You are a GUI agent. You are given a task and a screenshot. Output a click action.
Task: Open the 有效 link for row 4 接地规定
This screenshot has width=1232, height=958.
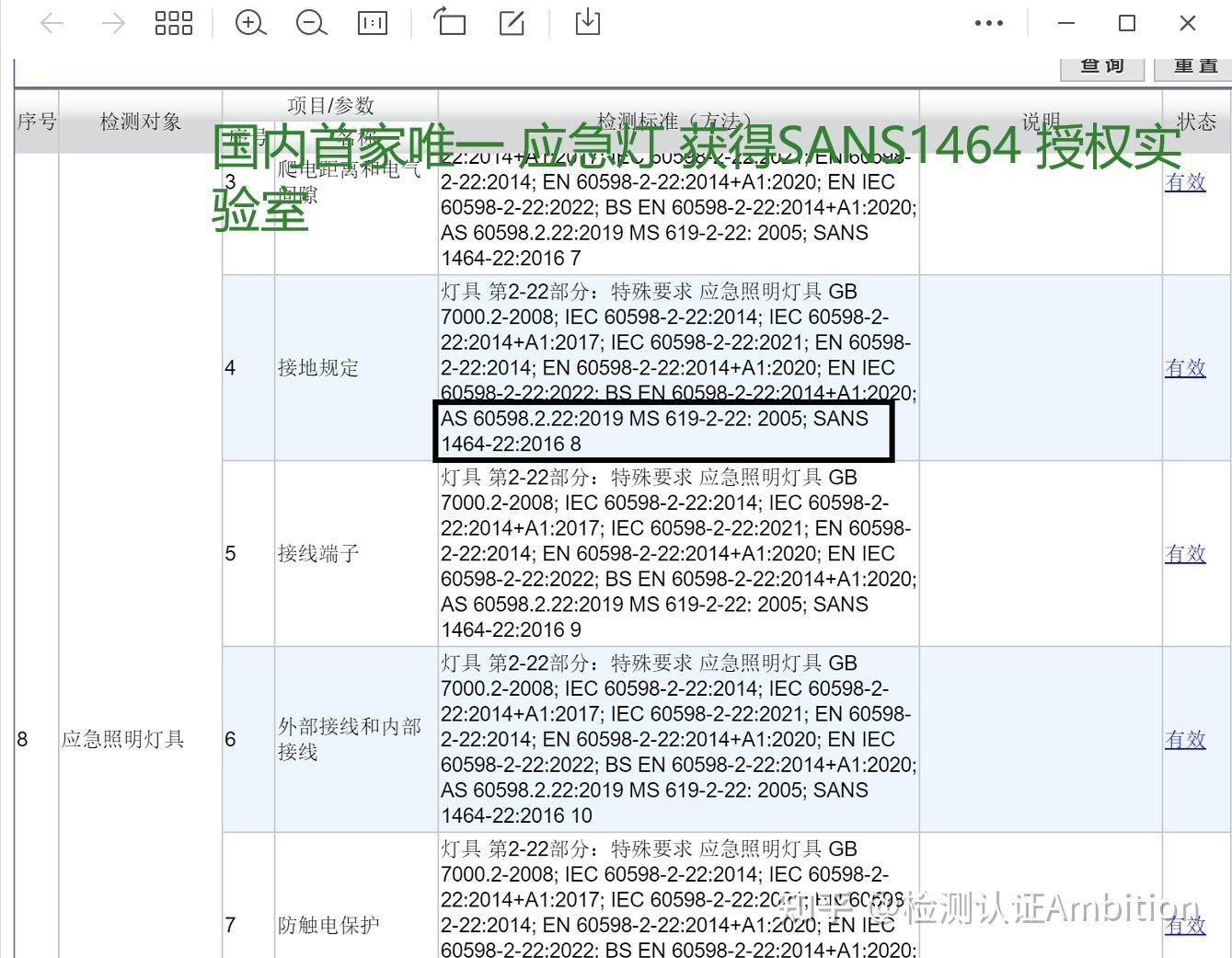point(1185,368)
